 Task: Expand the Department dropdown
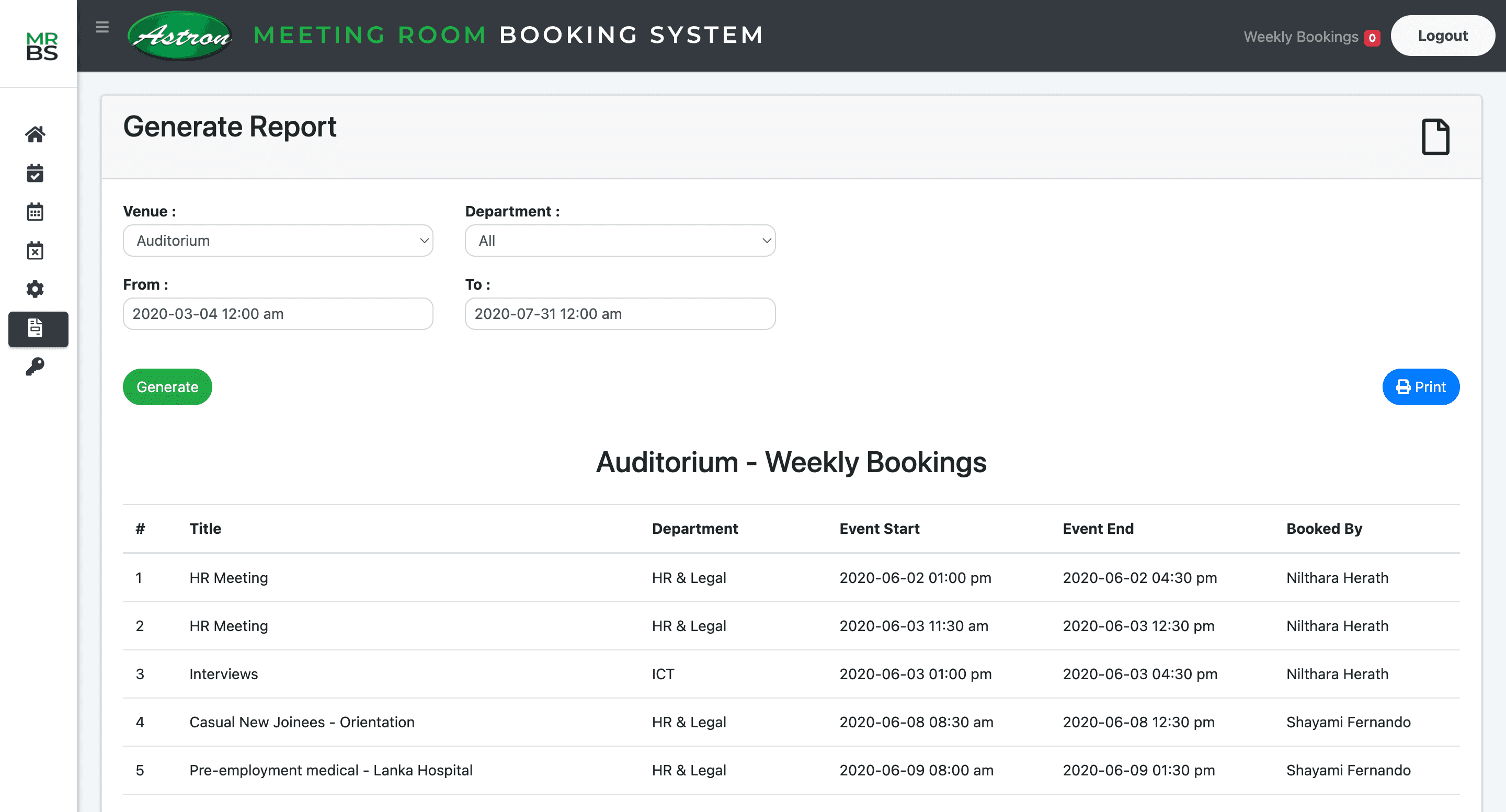pos(620,241)
